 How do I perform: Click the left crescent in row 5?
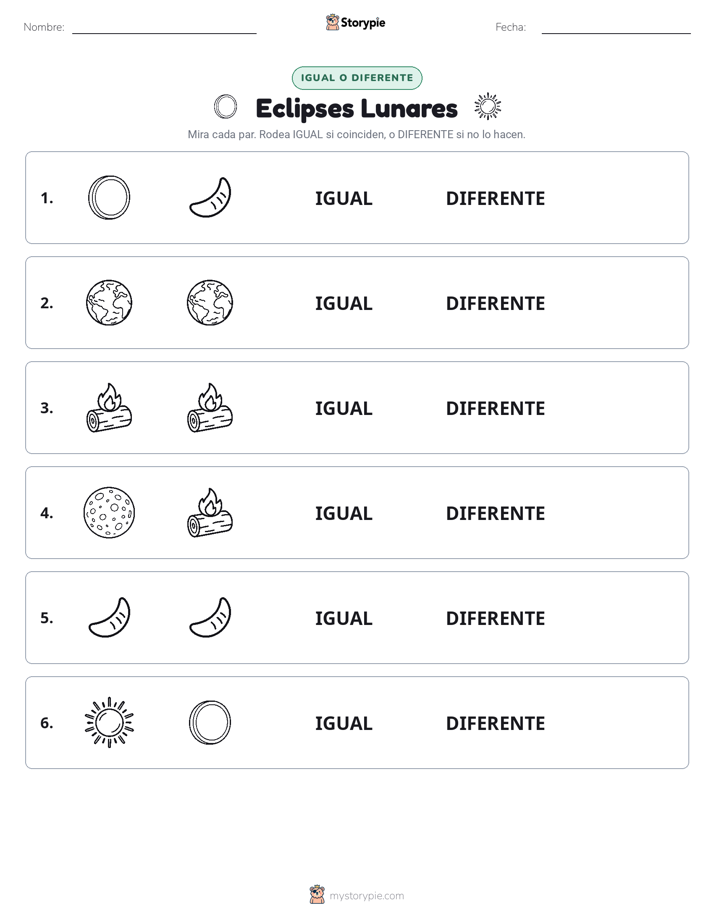coord(109,618)
